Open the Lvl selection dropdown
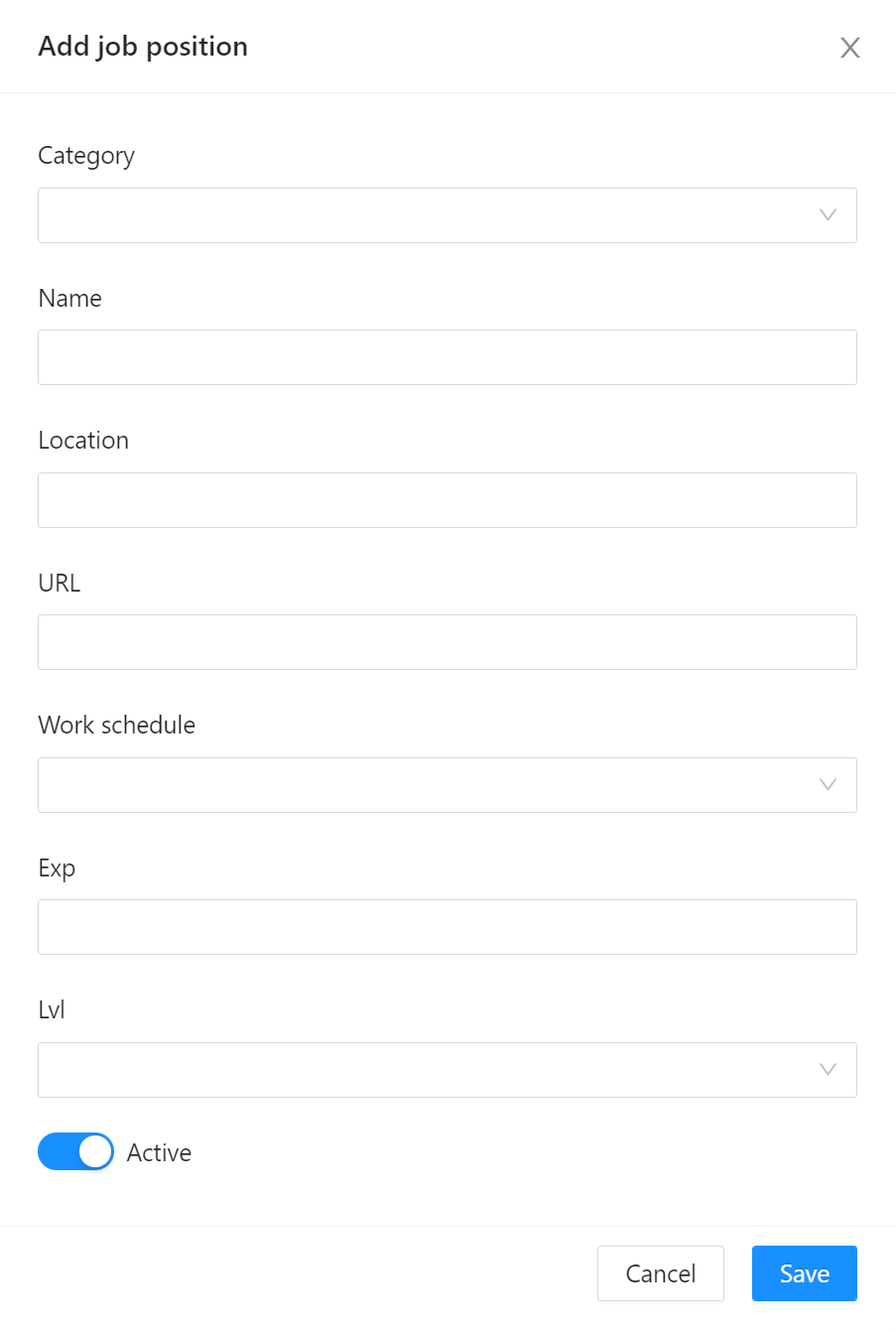This screenshot has height=1332, width=896. point(447,1069)
